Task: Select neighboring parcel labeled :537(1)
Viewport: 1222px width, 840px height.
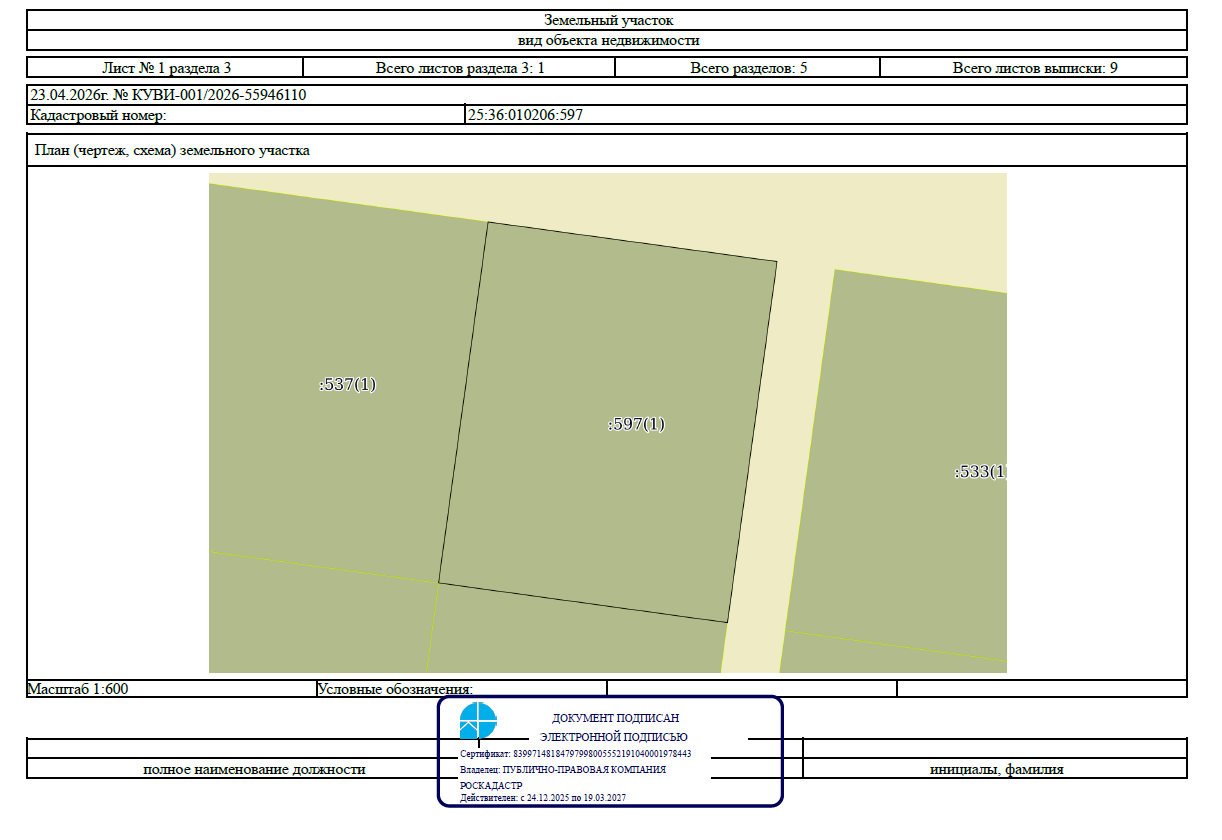Action: [x=347, y=384]
